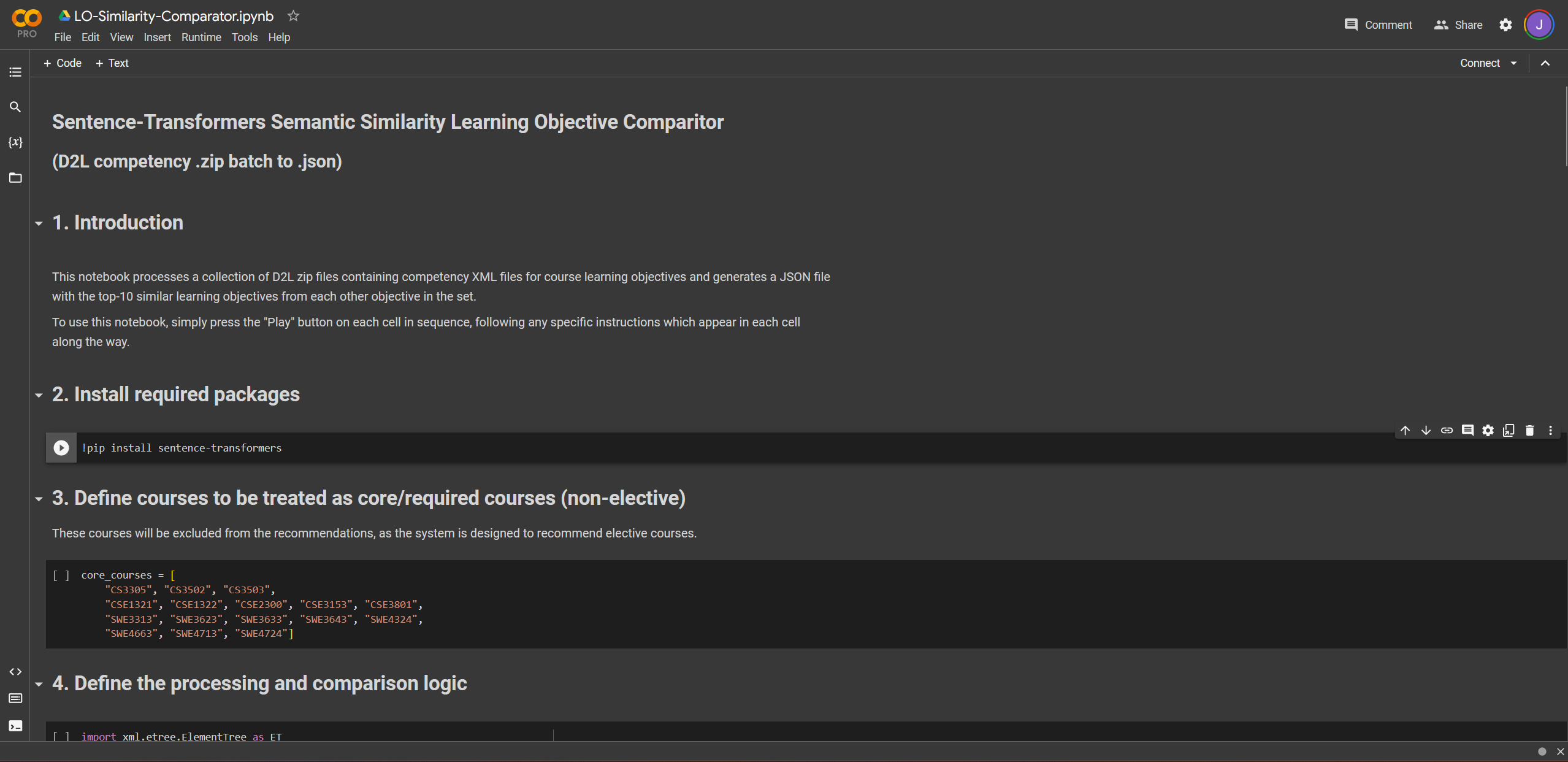Image resolution: width=1568 pixels, height=762 pixels.
Task: Open the Help menu
Action: point(279,37)
